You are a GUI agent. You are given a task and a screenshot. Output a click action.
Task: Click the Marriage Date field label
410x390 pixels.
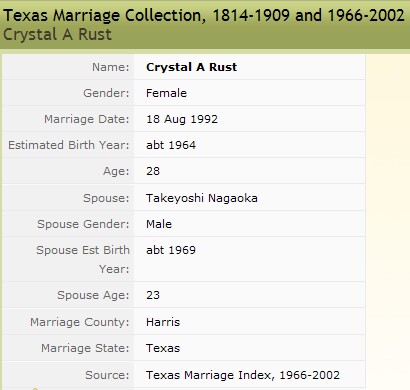pos(87,119)
